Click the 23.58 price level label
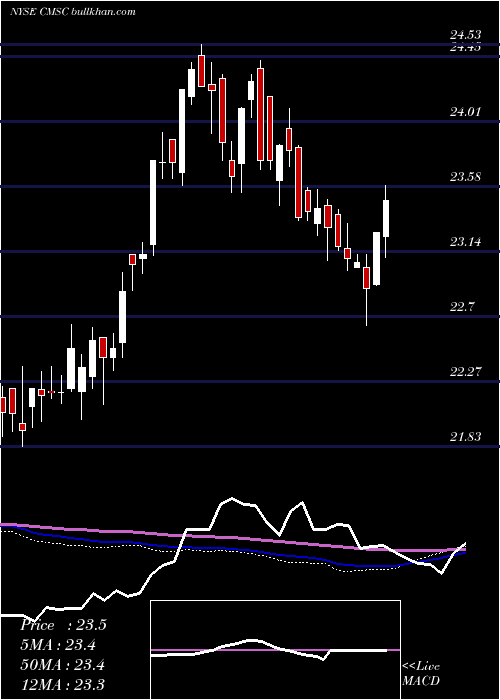This screenshot has height=700, width=500. click(x=465, y=176)
